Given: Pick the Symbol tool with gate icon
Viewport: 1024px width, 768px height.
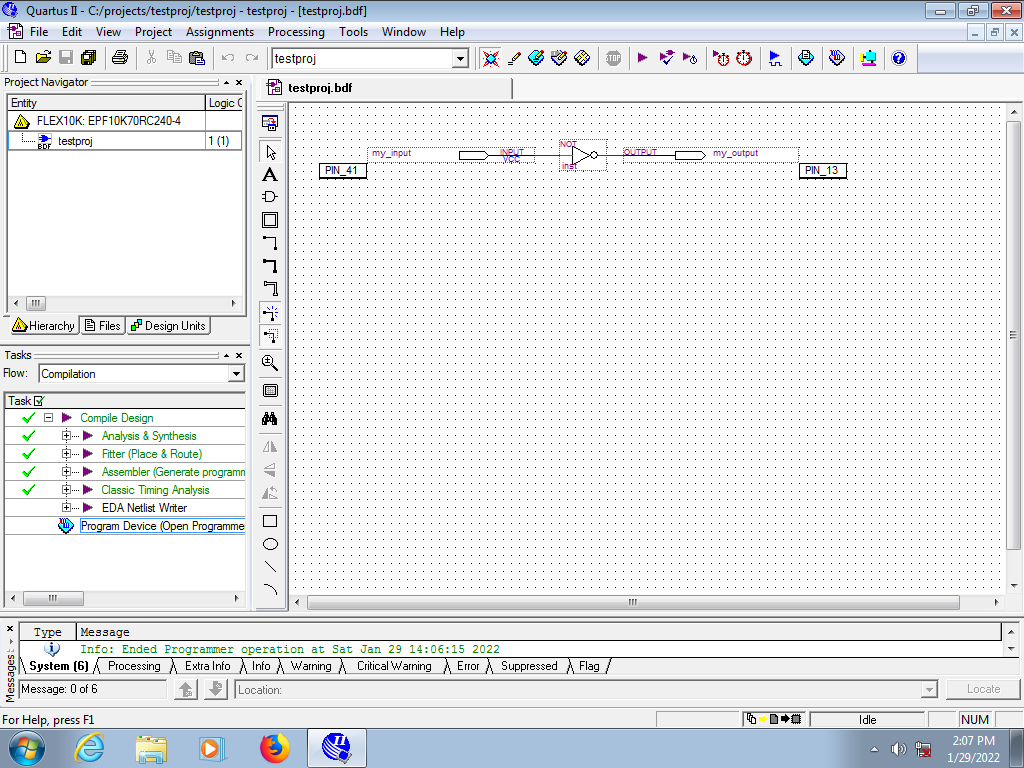Looking at the screenshot, I should click(x=270, y=197).
